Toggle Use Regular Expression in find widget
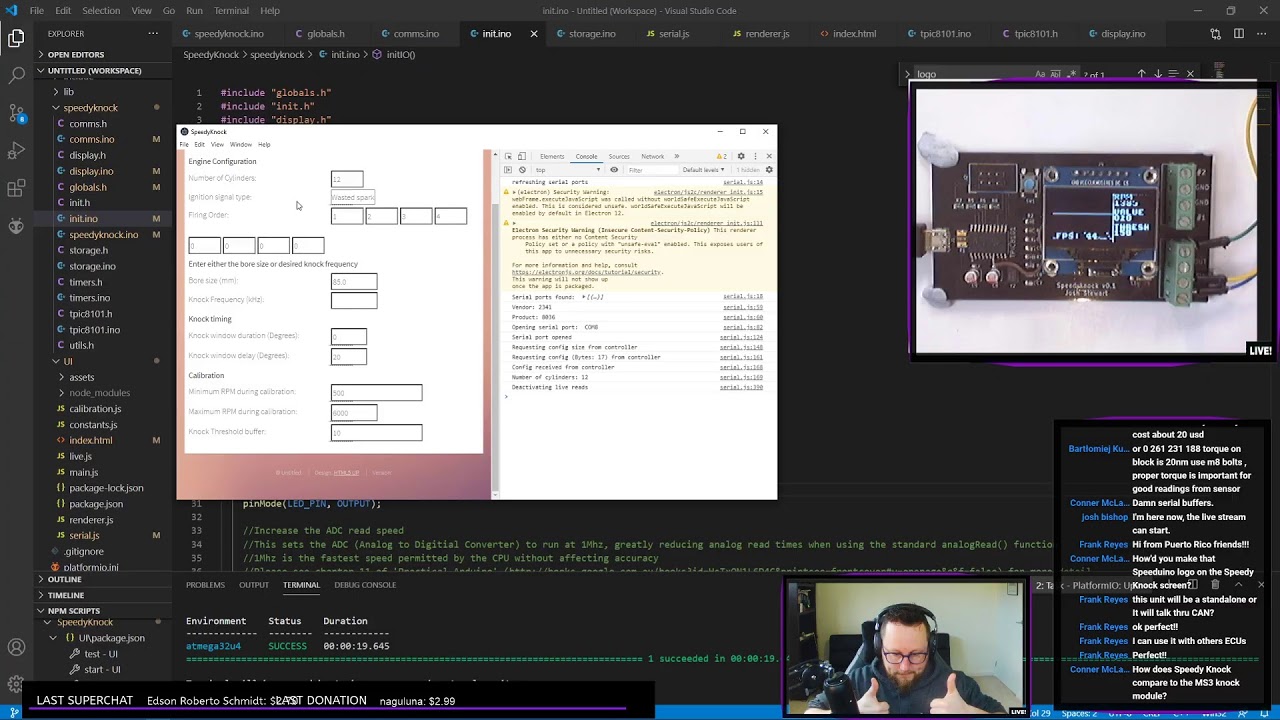Screen dimensions: 1280x720 coord(1072,74)
